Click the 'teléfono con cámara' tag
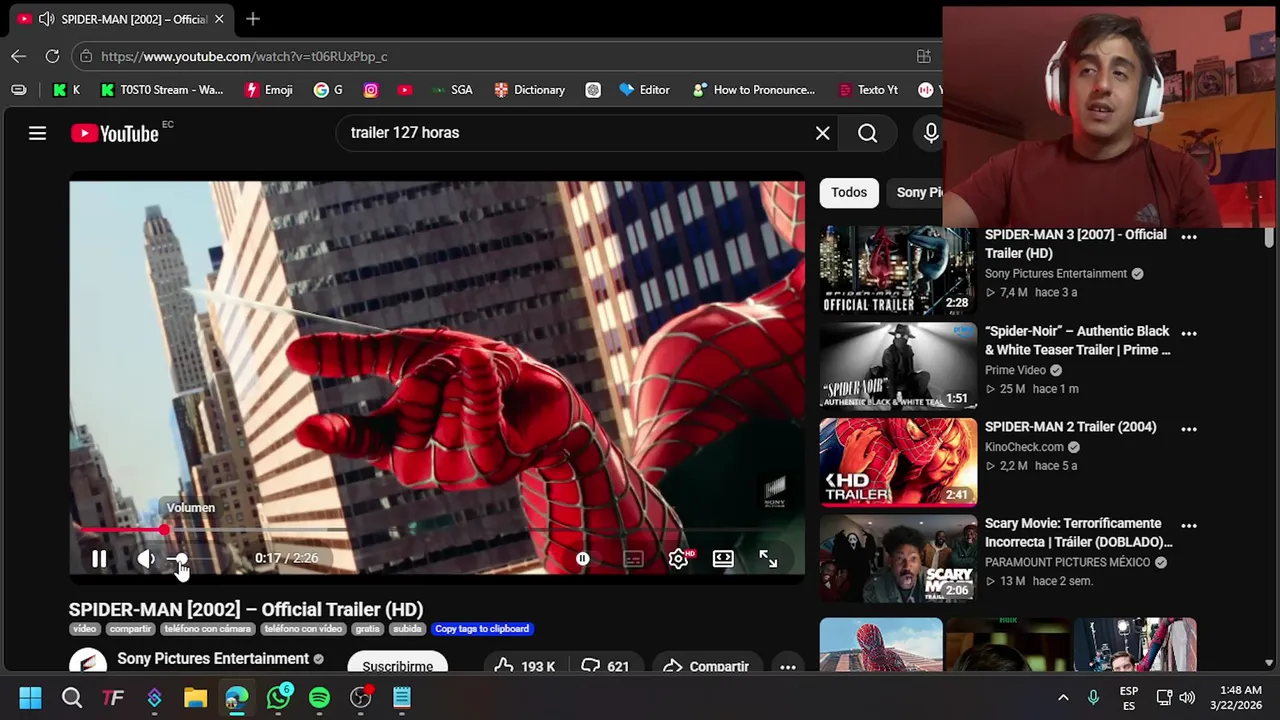The height and width of the screenshot is (720, 1280). [x=208, y=629]
